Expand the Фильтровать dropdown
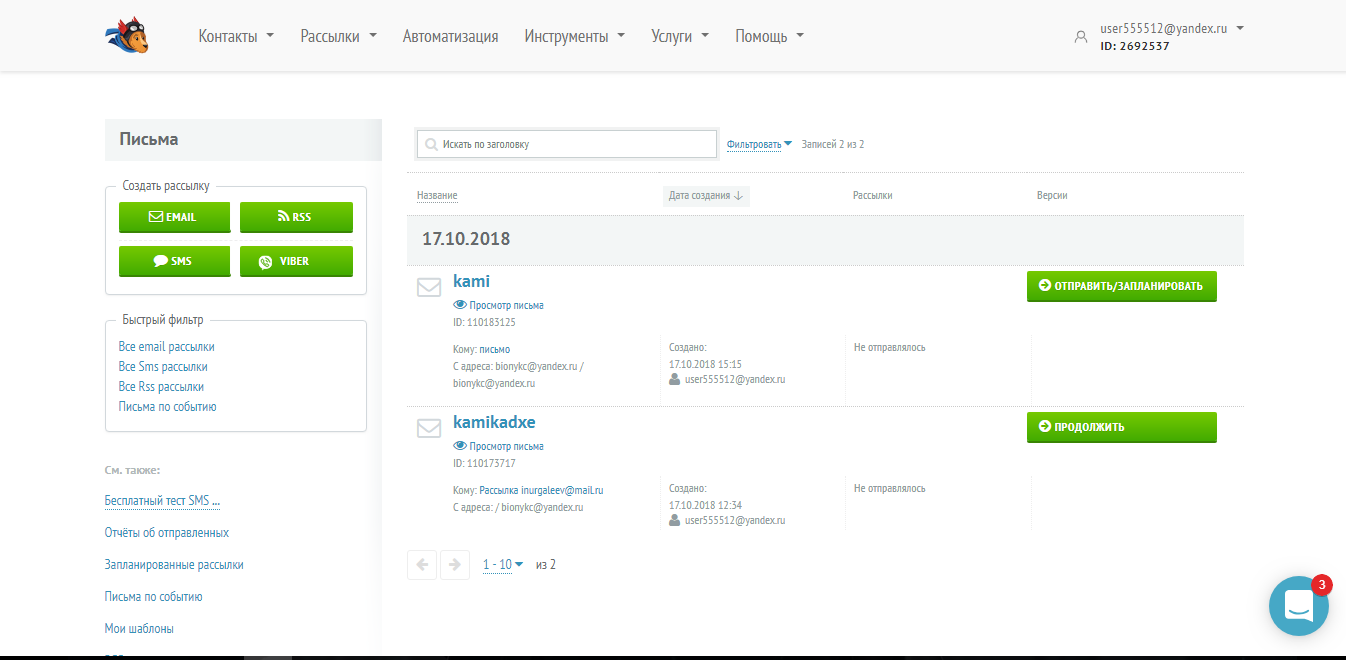Viewport: 1346px width, 660px height. [759, 144]
